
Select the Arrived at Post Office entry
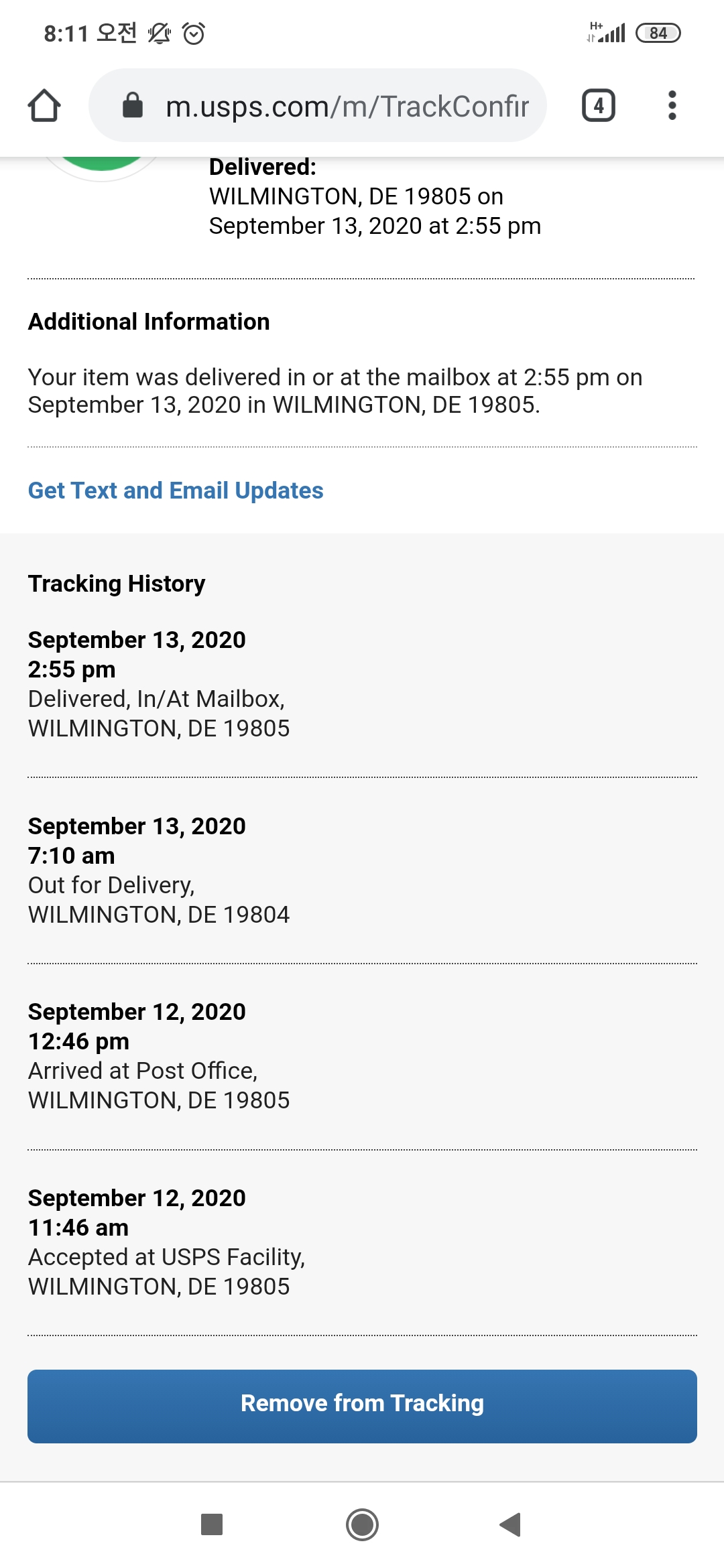[x=159, y=1056]
